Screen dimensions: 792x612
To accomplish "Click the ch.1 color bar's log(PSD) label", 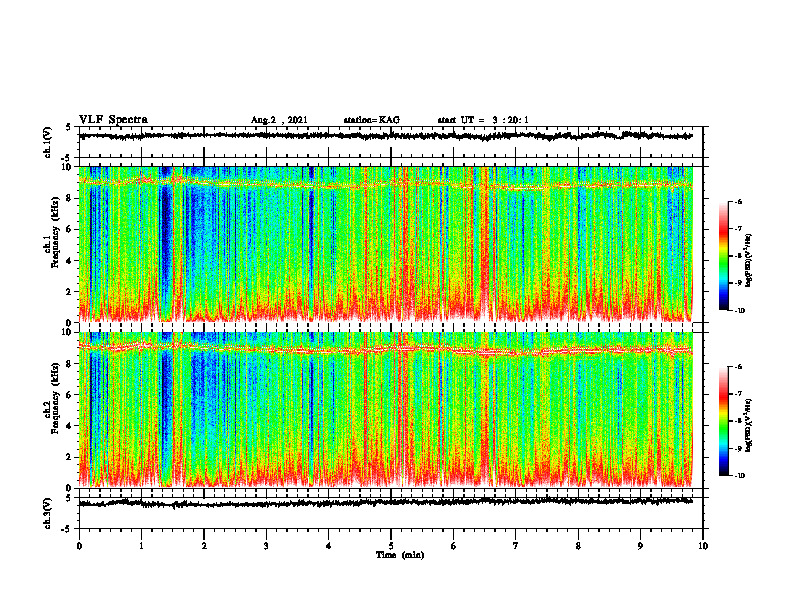I will (749, 260).
